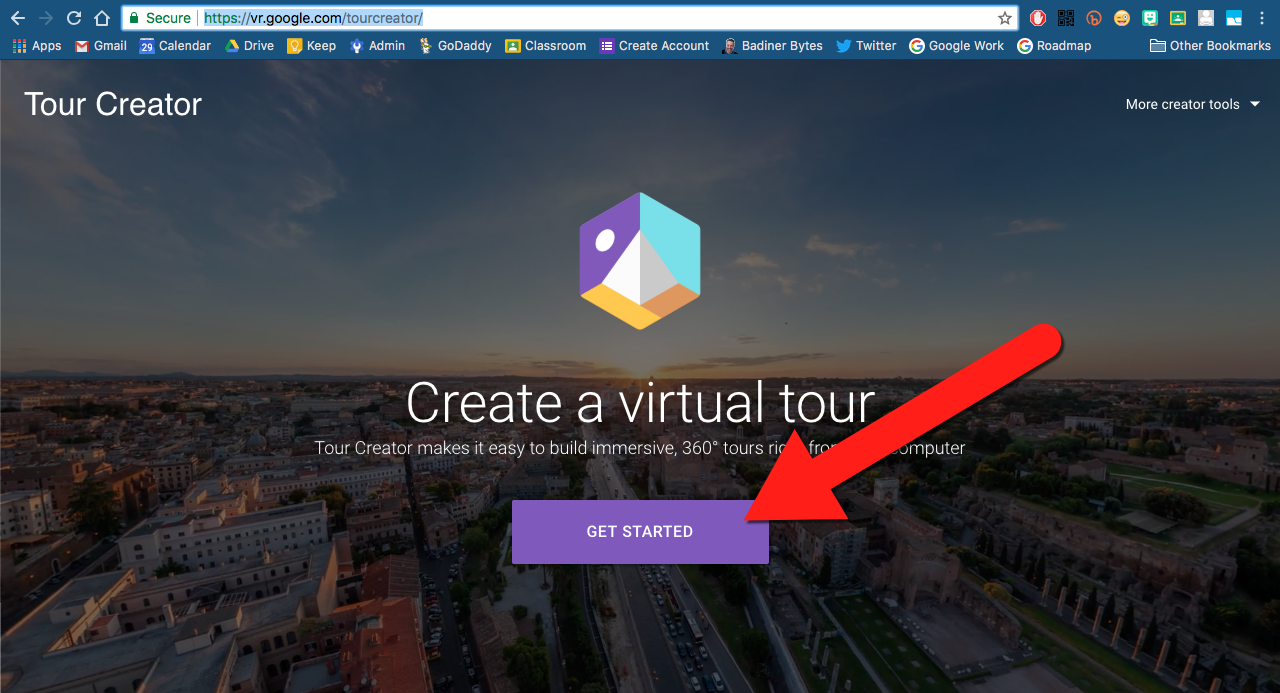Click the green Secure padlock indicator
Screen dimensions: 1280x693
point(160,18)
